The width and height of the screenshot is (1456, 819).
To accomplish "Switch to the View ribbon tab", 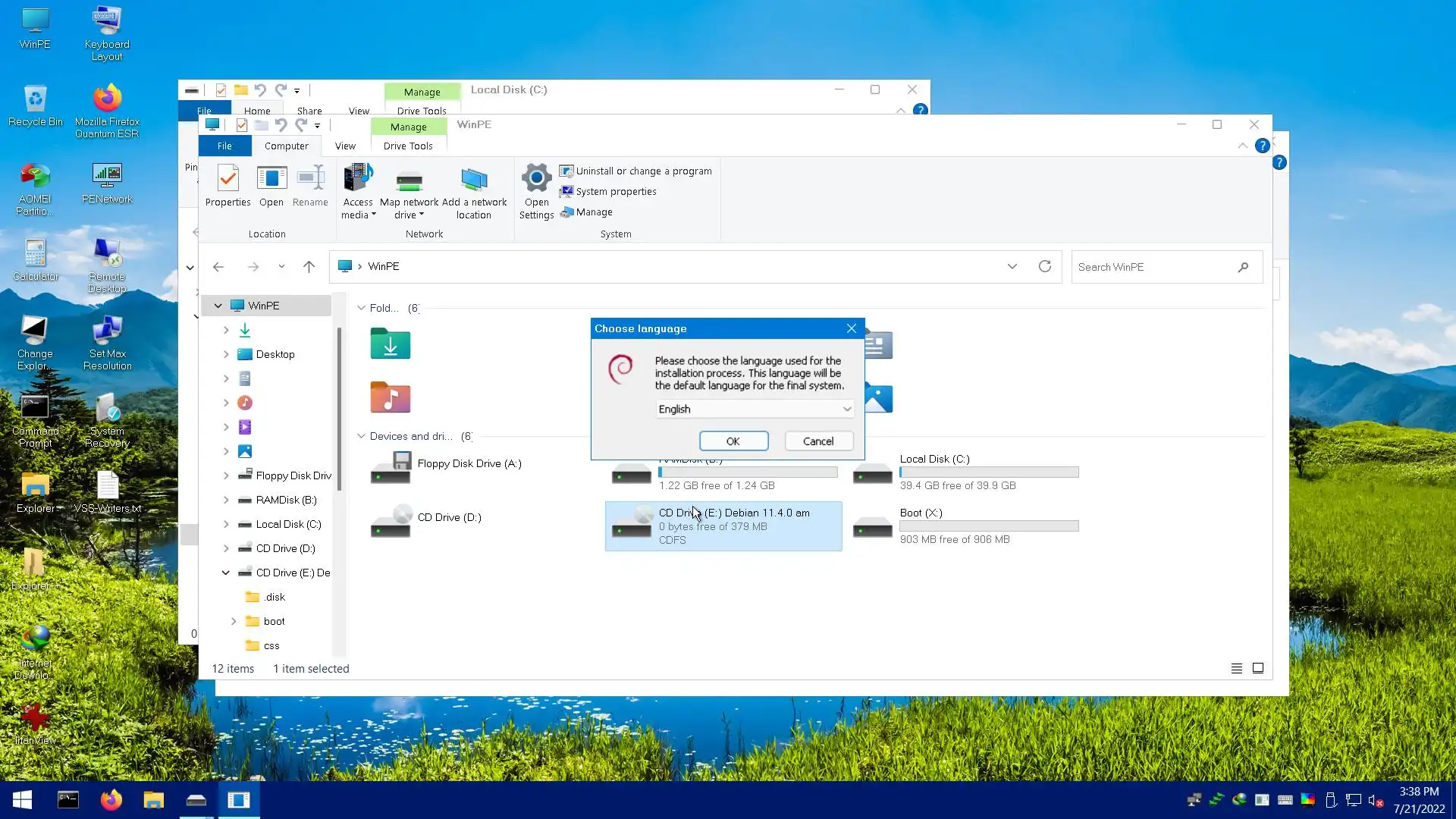I will (x=345, y=146).
